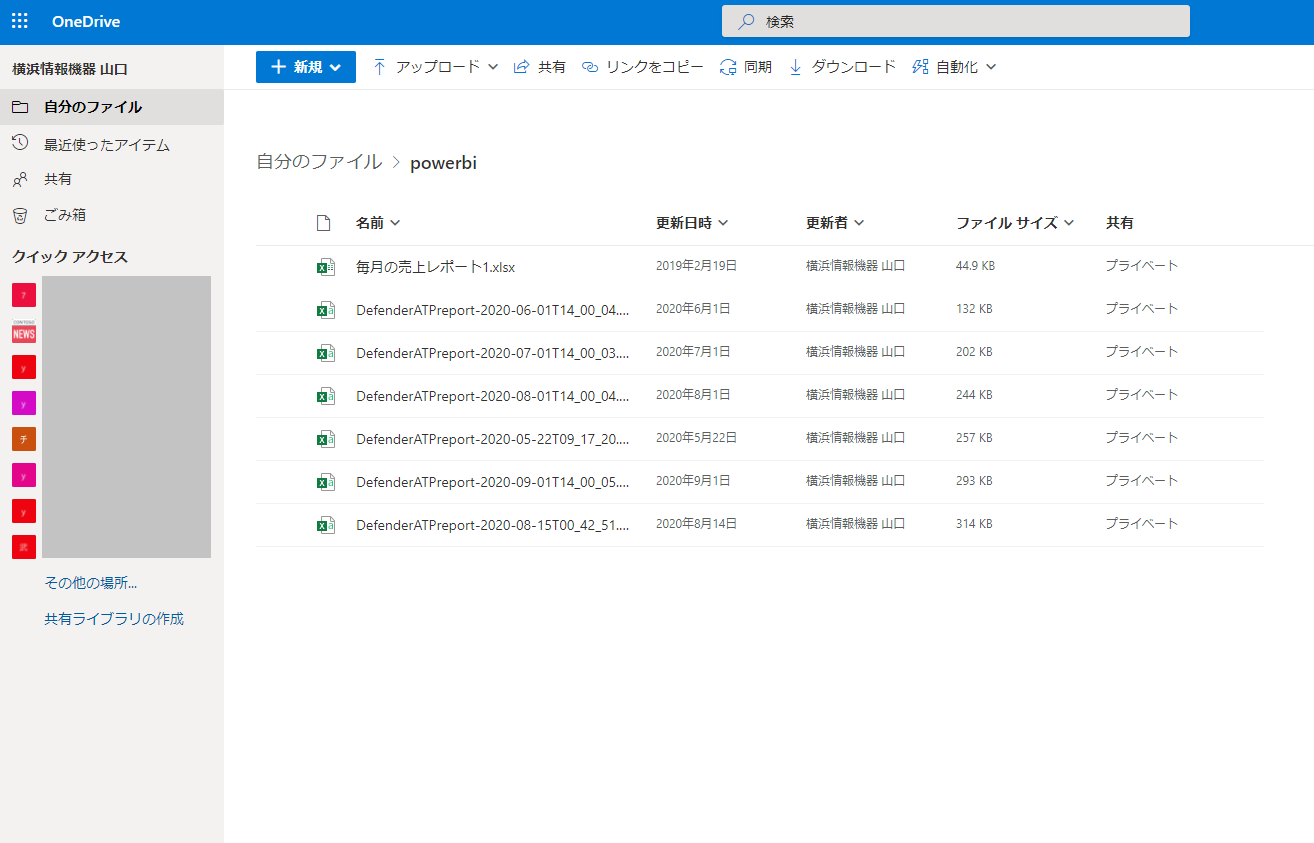This screenshot has width=1314, height=843.
Task: Click the file type column header icon
Action: point(323,223)
